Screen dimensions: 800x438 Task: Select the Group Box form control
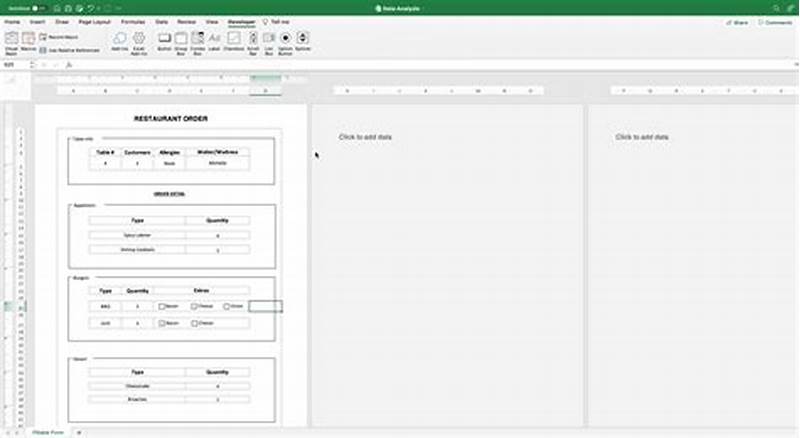tap(181, 43)
